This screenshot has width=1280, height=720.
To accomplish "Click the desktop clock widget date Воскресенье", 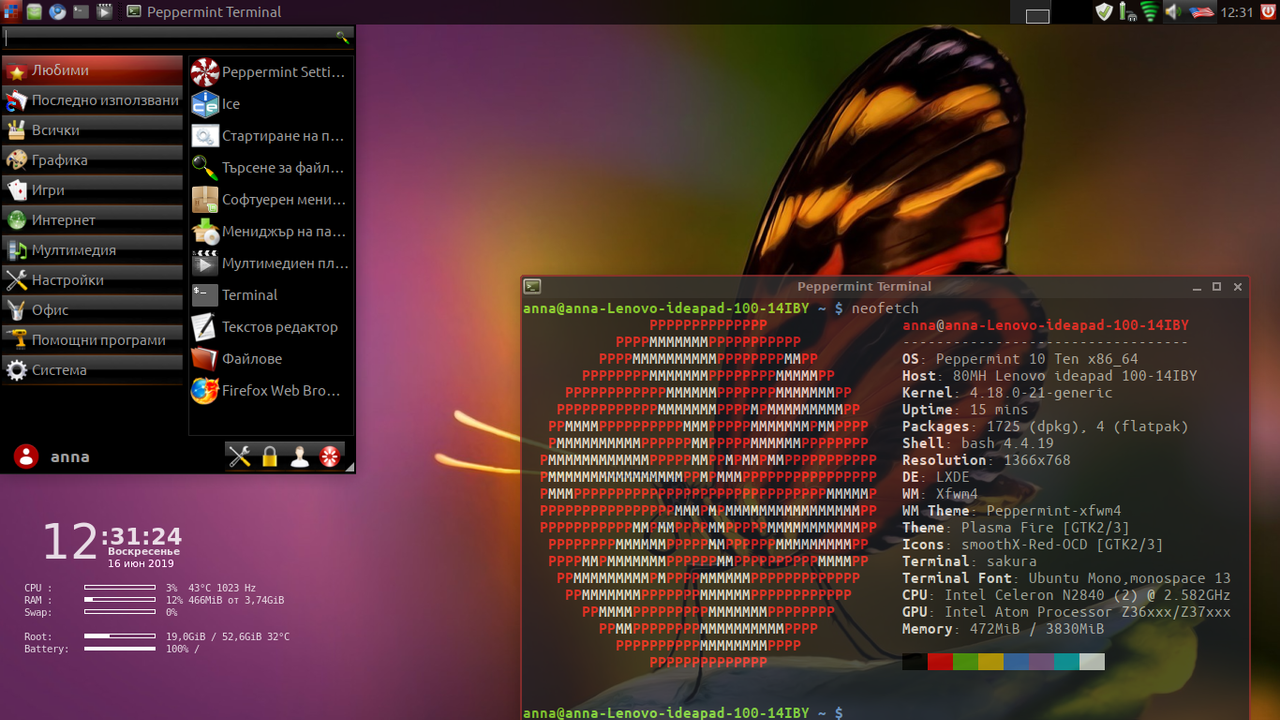I will coord(143,551).
